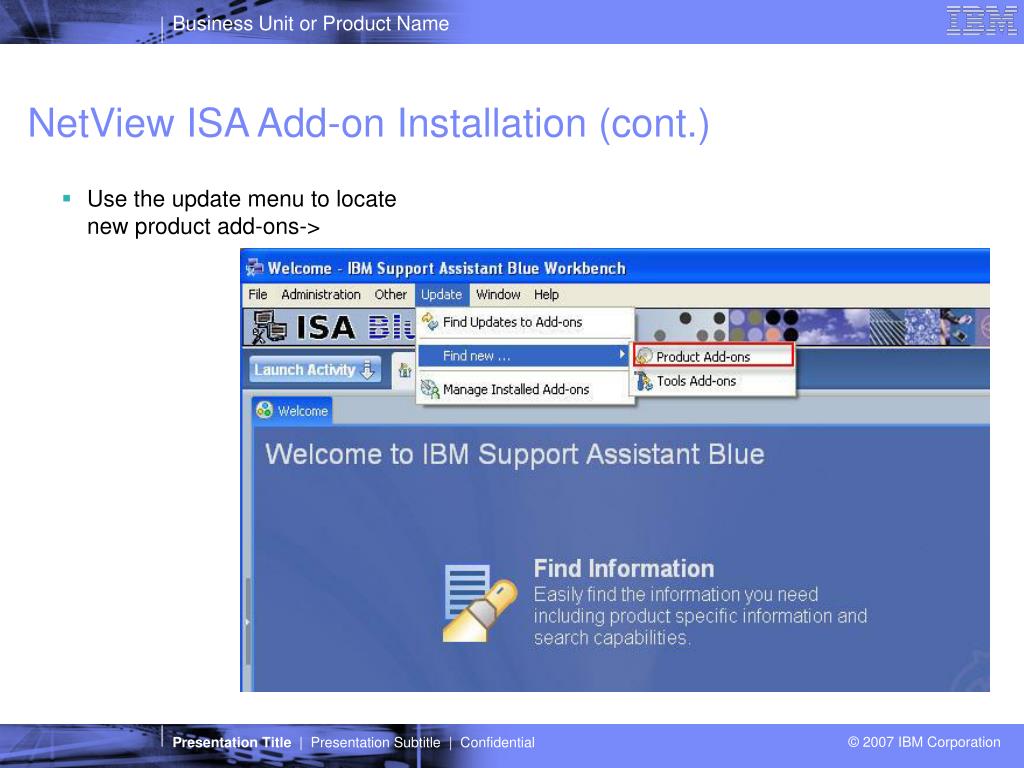The width and height of the screenshot is (1024, 768).
Task: Choose Manage Installed Add-ons
Action: [x=525, y=389]
